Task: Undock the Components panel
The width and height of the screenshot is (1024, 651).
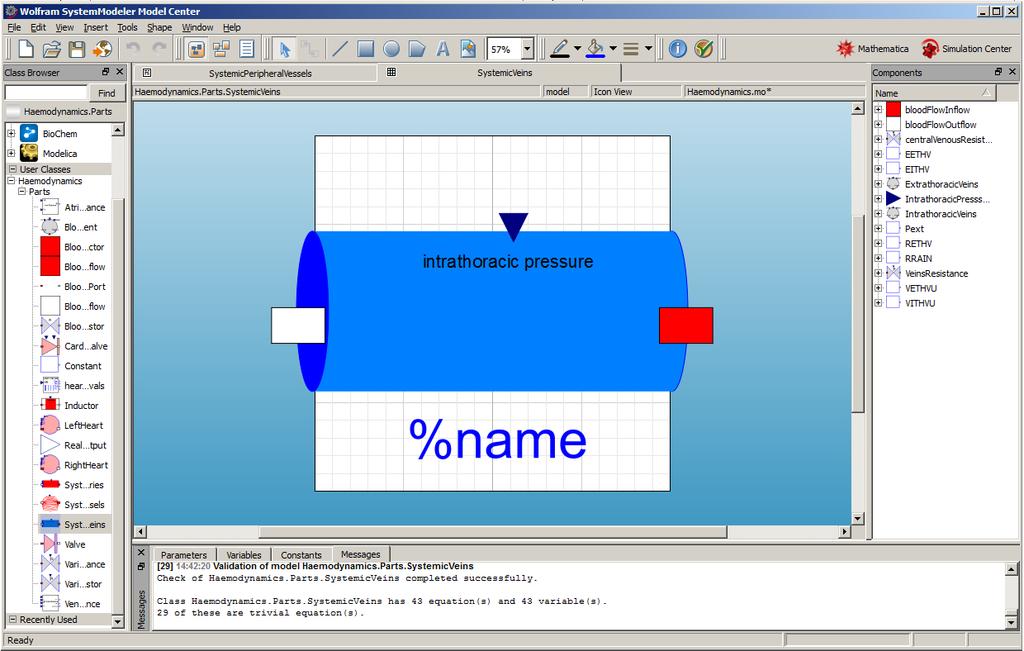Action: (998, 72)
